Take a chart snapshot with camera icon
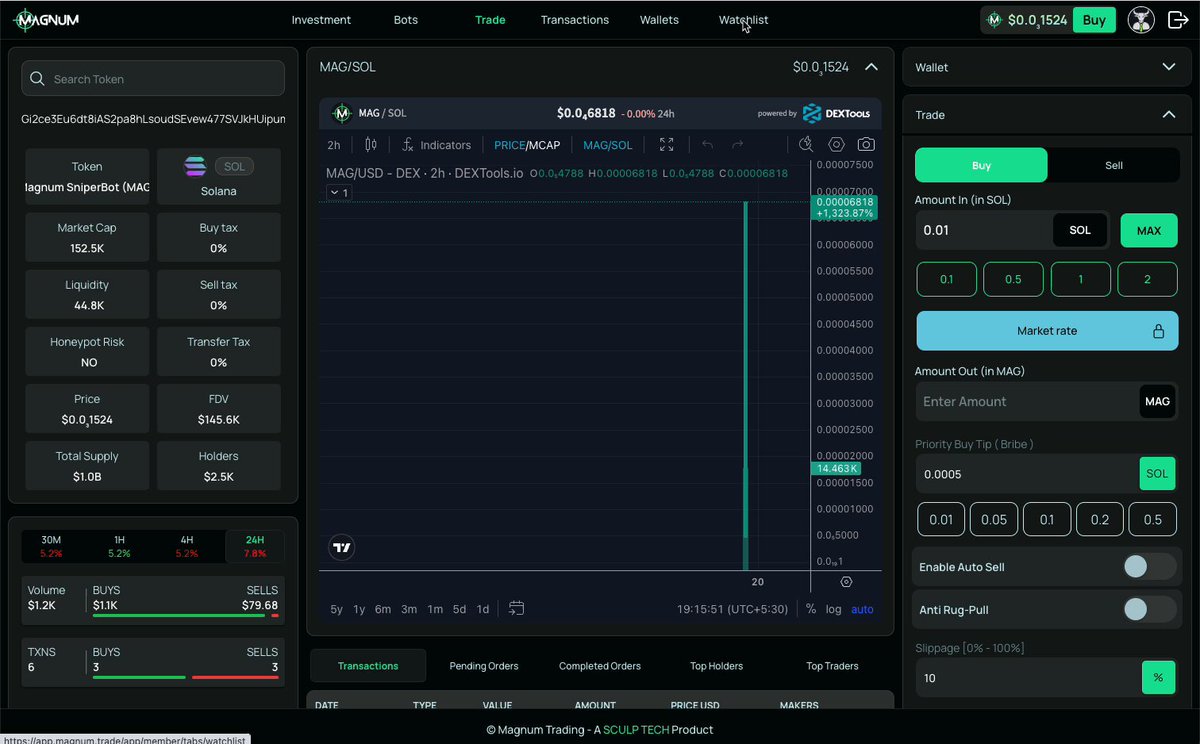1200x744 pixels. click(x=866, y=145)
